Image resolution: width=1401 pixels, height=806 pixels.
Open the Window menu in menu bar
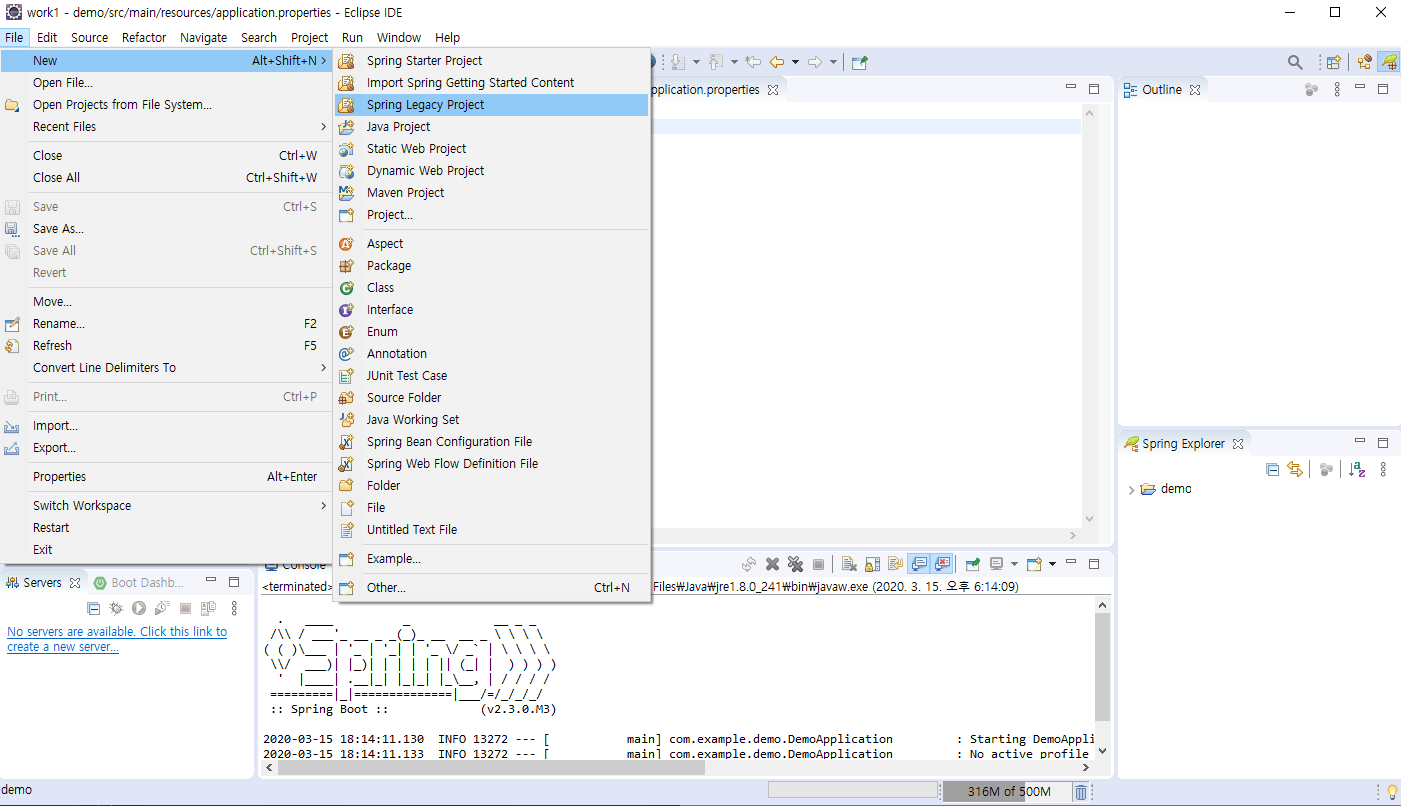pyautogui.click(x=399, y=37)
